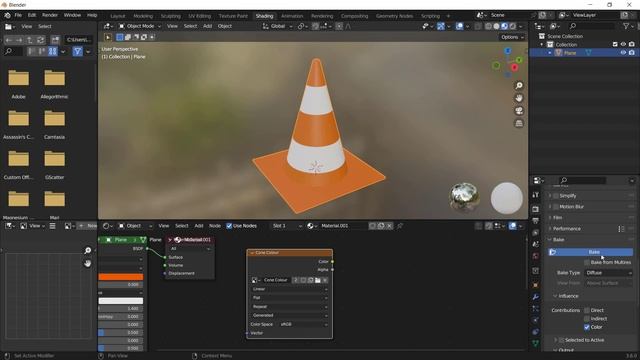Open the Object Mode dropdown
Image resolution: width=640 pixels, height=360 pixels.
(140, 26)
